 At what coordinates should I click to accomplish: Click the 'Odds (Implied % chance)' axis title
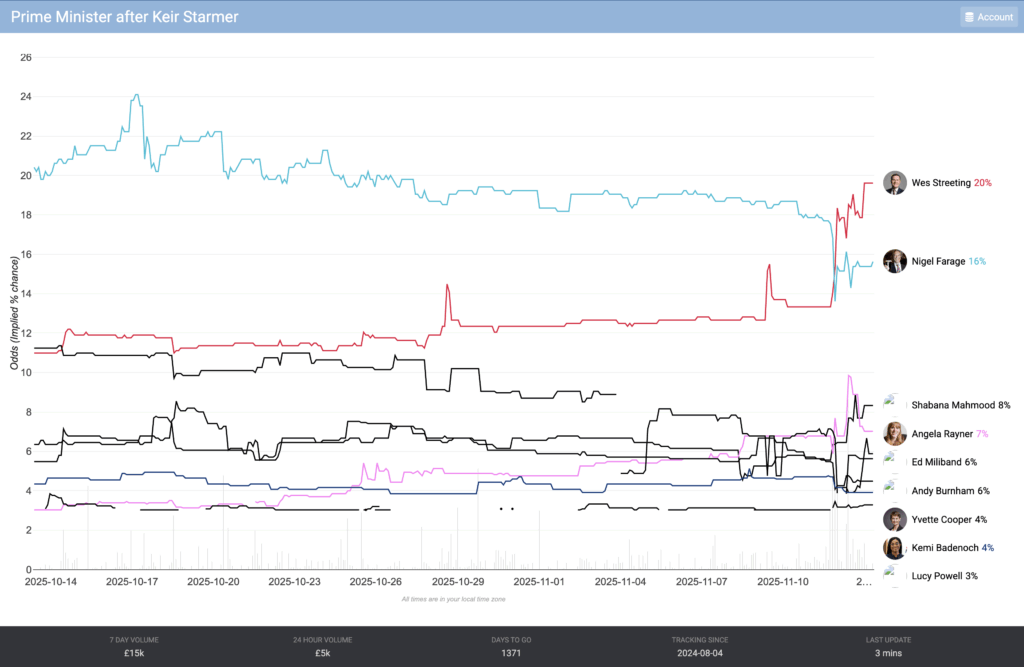15,313
